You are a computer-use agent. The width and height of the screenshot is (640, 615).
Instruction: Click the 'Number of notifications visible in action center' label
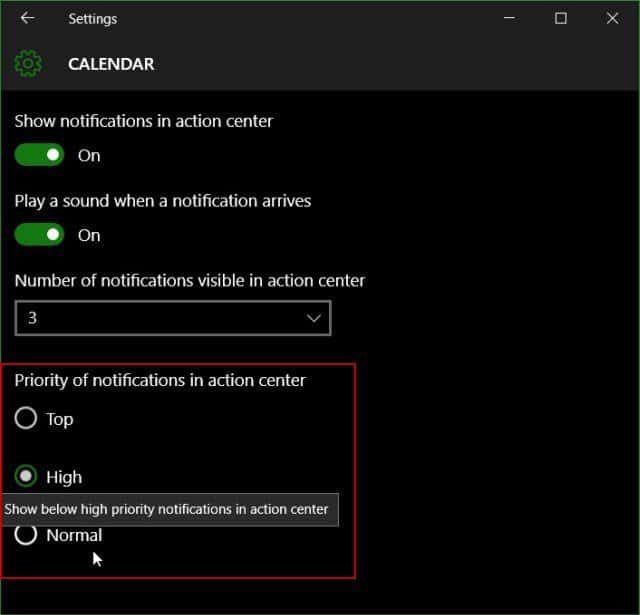click(190, 281)
